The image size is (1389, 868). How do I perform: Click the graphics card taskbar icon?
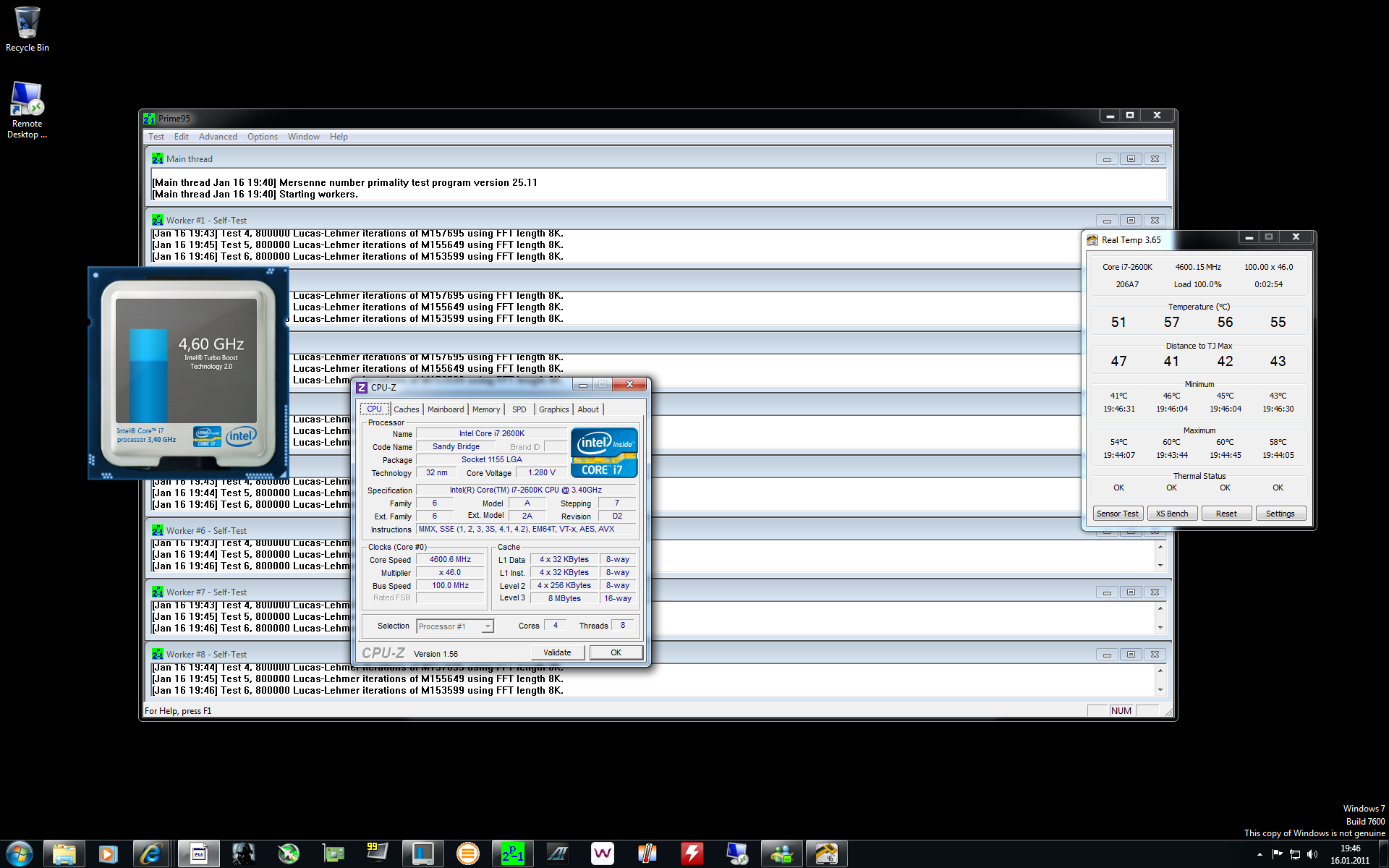(x=333, y=854)
